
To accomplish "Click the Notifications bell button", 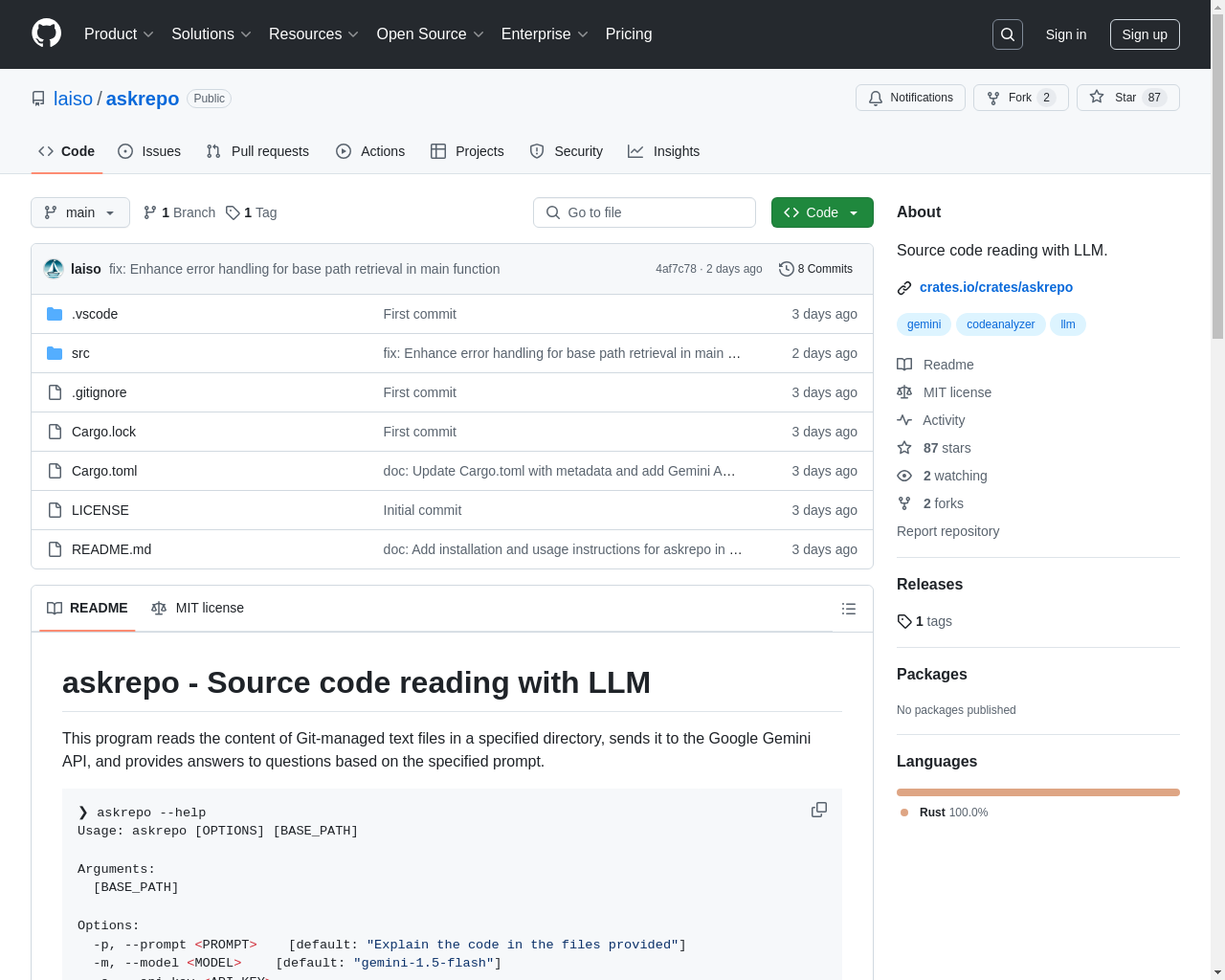I will [x=910, y=98].
